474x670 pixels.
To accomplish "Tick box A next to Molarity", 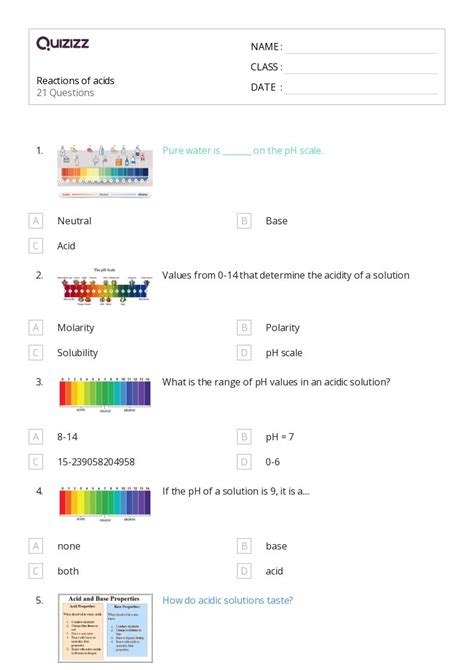I will point(35,328).
